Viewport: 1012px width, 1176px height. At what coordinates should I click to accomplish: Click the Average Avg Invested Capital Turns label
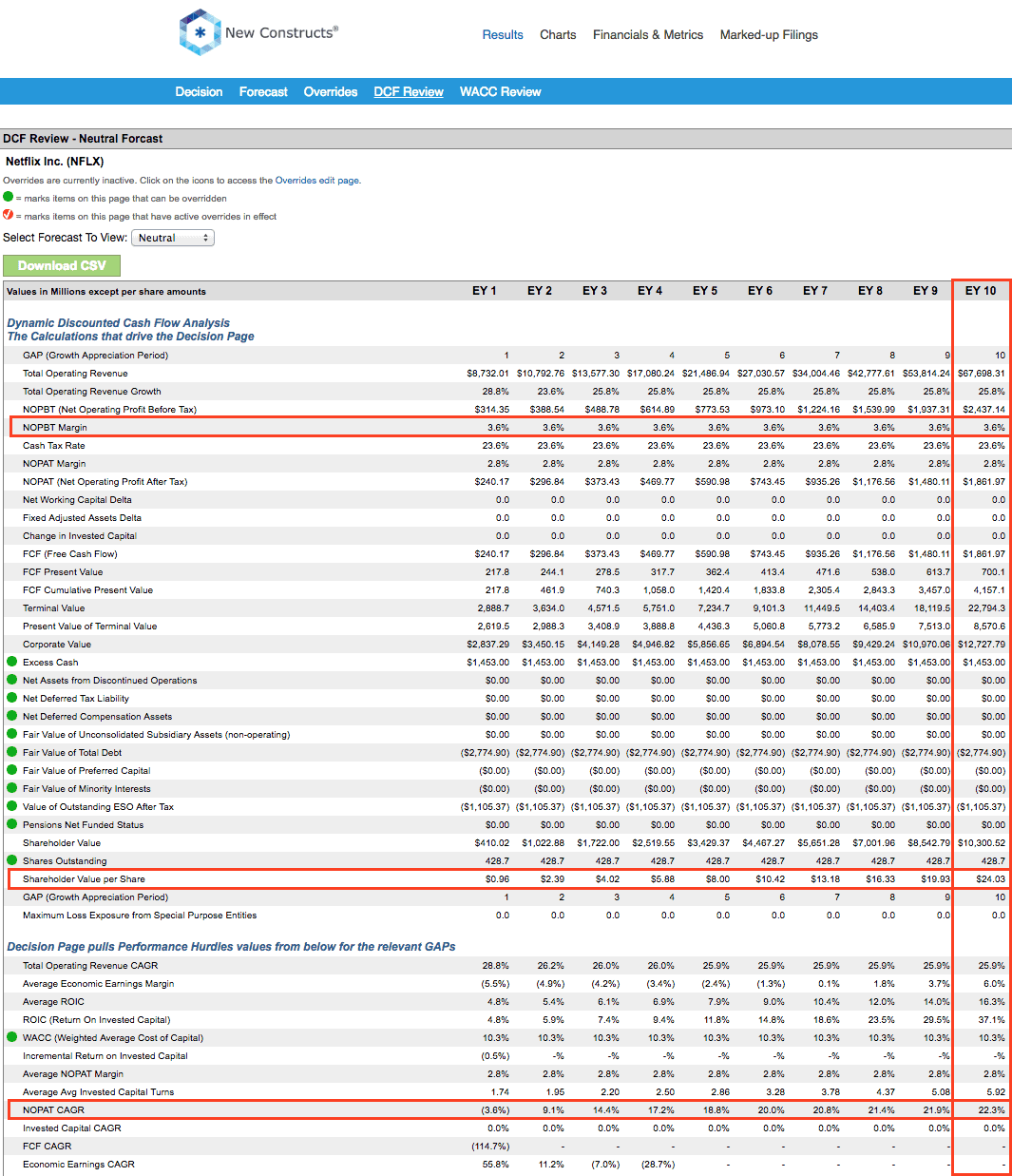click(x=99, y=1092)
